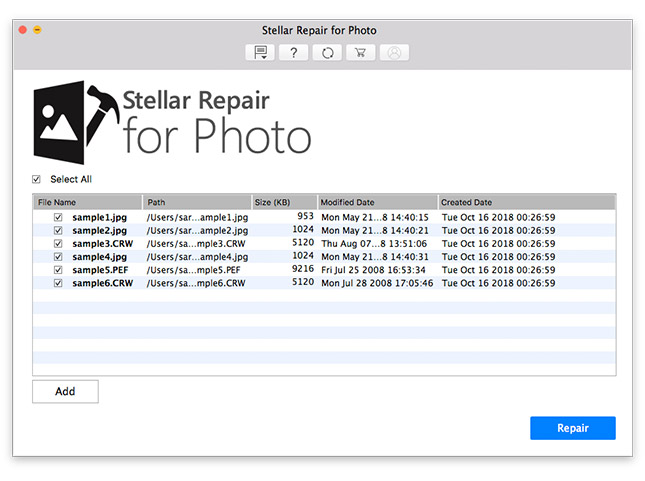Uncheck the sample1.jpg checkbox

58,217
